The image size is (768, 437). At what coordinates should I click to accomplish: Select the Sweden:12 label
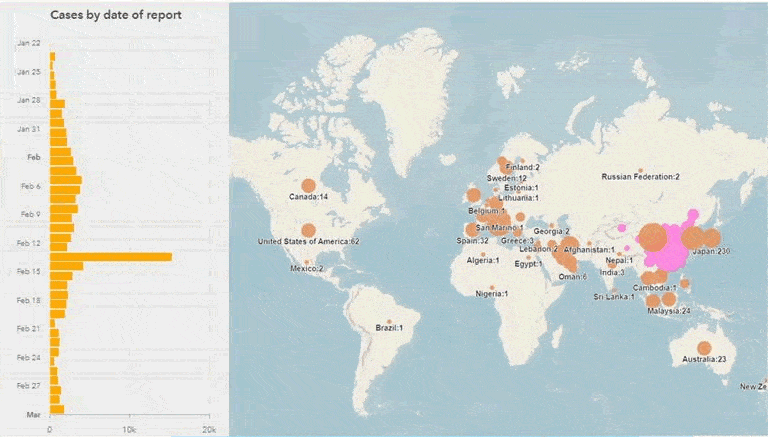[506, 178]
